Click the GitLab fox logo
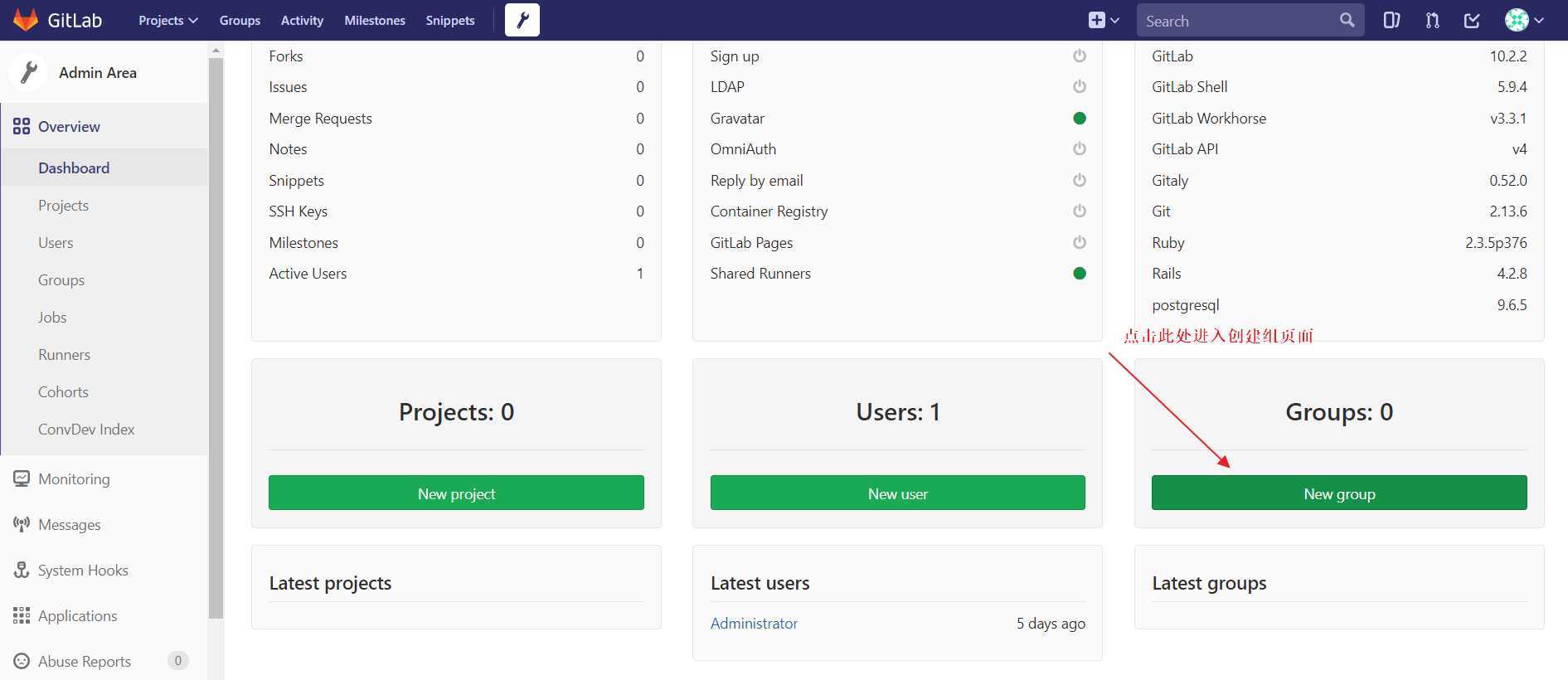Viewport: 1568px width, 680px height. pos(26,20)
